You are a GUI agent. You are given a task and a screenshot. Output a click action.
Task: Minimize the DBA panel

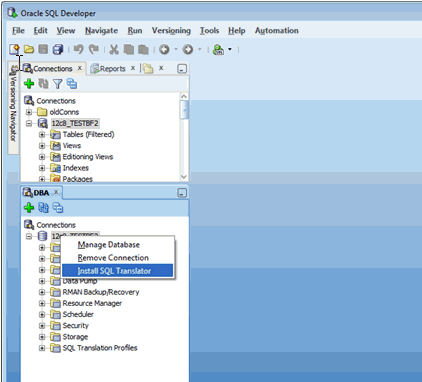pyautogui.click(x=182, y=193)
